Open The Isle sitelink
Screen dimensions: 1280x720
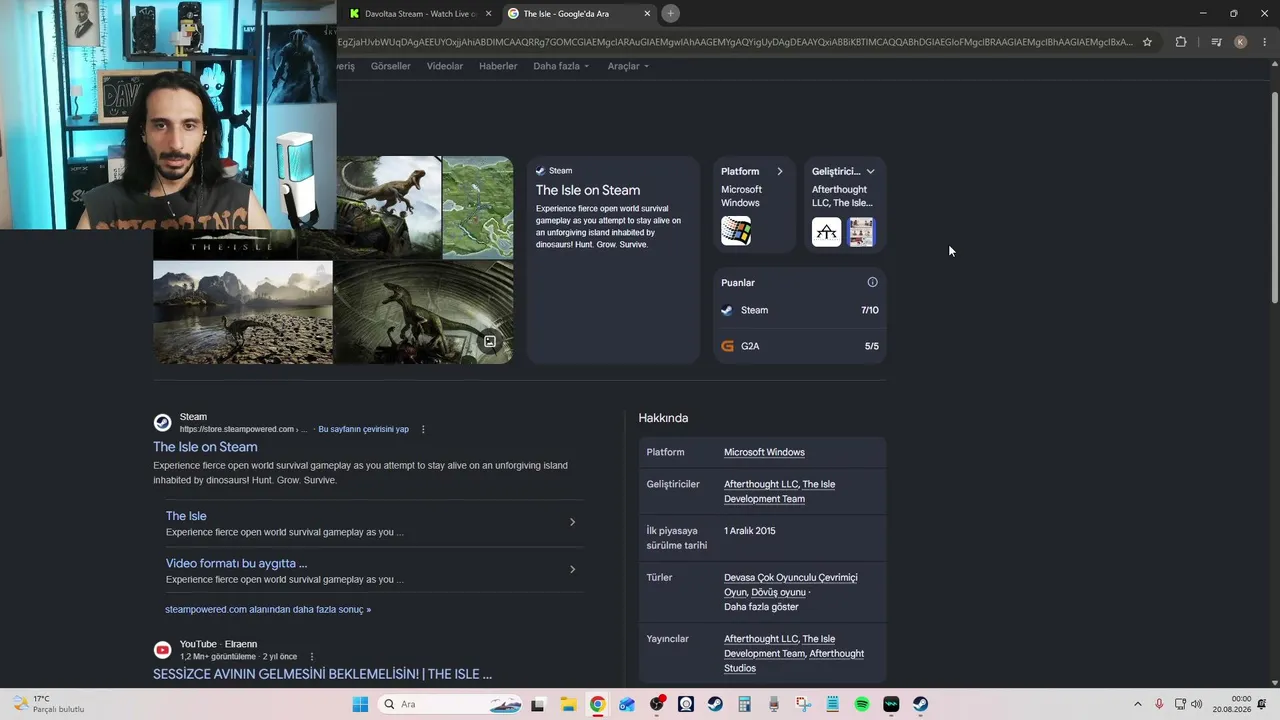click(186, 516)
